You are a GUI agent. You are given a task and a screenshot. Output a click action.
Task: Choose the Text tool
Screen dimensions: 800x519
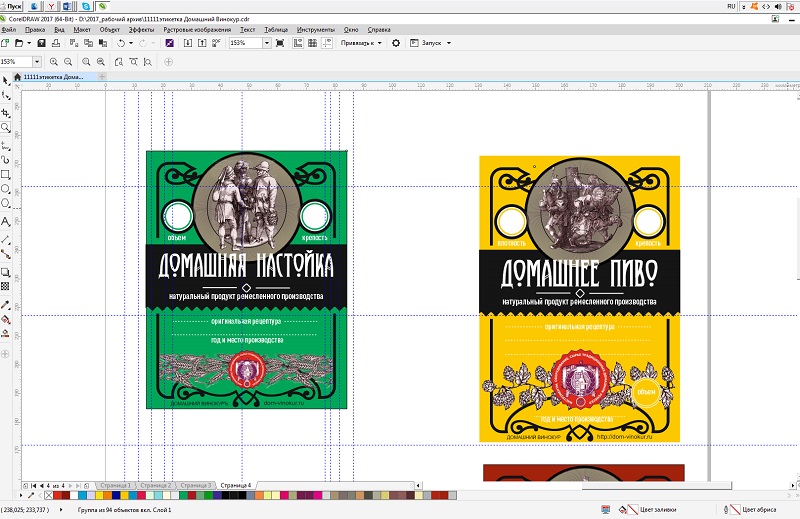pos(6,221)
